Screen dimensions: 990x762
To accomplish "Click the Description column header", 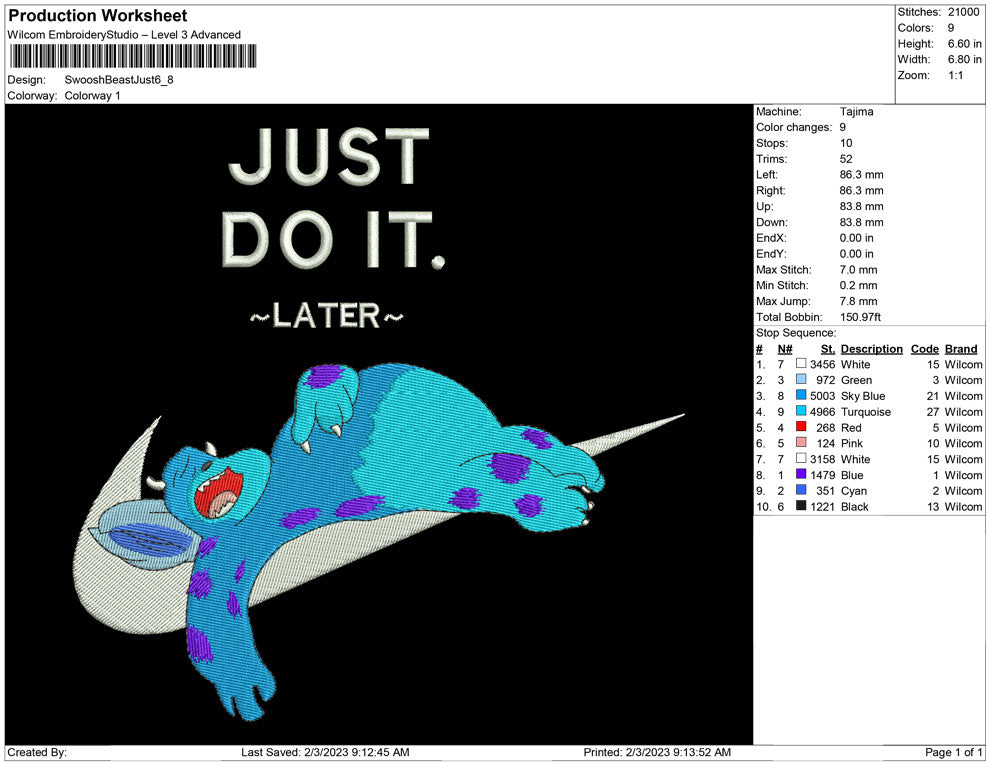I will coord(871,349).
